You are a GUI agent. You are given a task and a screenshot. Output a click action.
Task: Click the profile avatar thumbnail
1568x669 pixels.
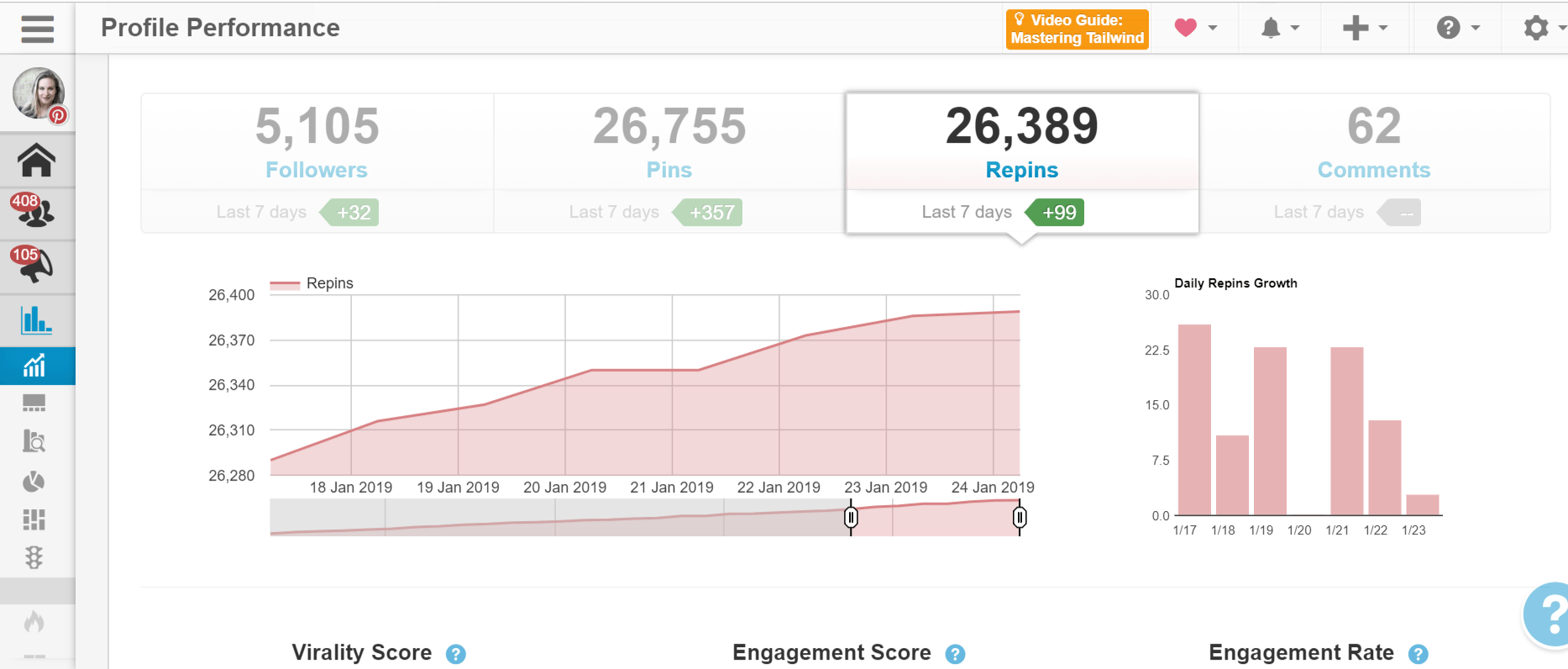click(39, 93)
